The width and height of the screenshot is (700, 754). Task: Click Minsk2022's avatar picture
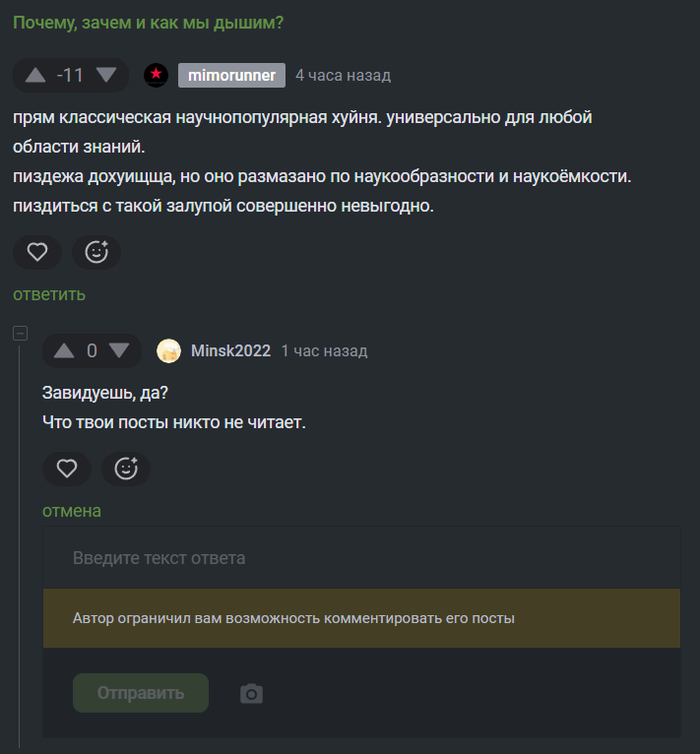[169, 351]
